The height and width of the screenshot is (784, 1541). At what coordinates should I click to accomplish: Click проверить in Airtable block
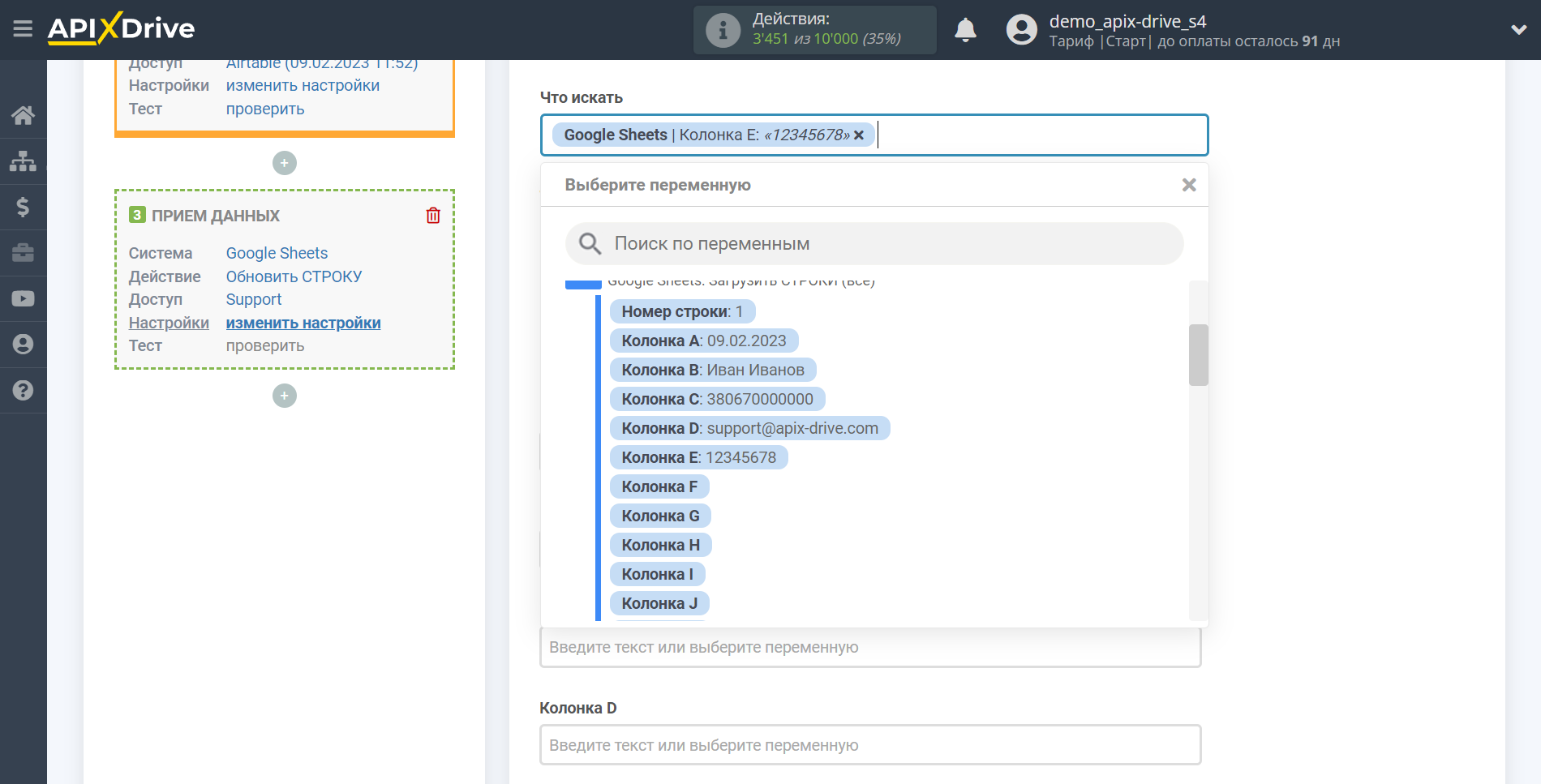coord(265,109)
